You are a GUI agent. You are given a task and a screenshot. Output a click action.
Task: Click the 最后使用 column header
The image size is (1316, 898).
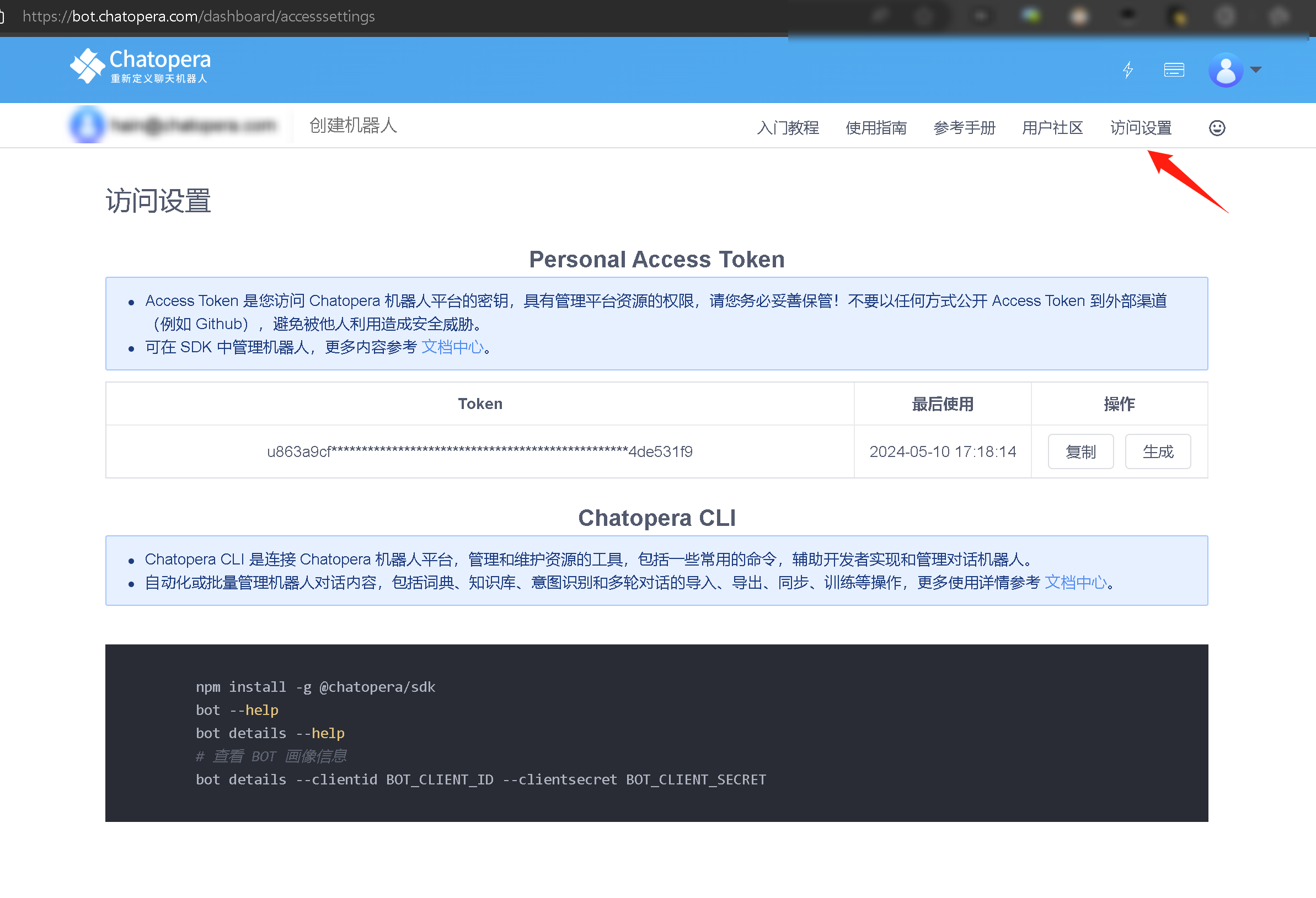(x=943, y=404)
